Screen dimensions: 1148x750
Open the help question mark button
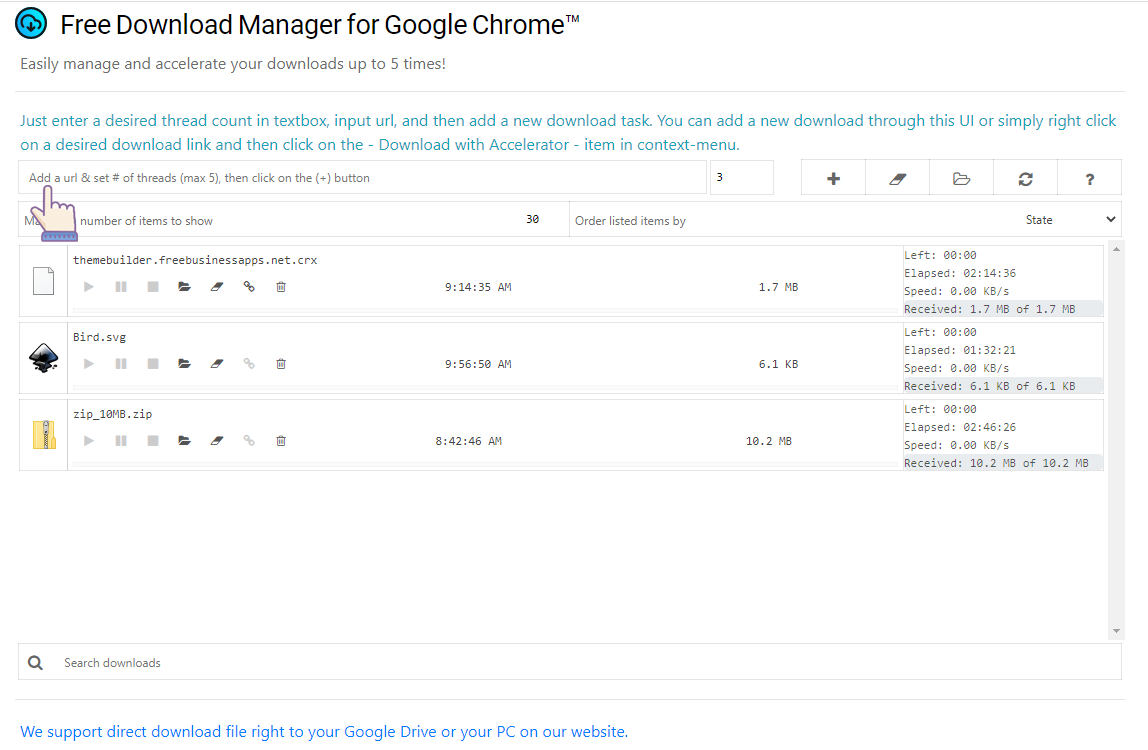(x=1089, y=178)
